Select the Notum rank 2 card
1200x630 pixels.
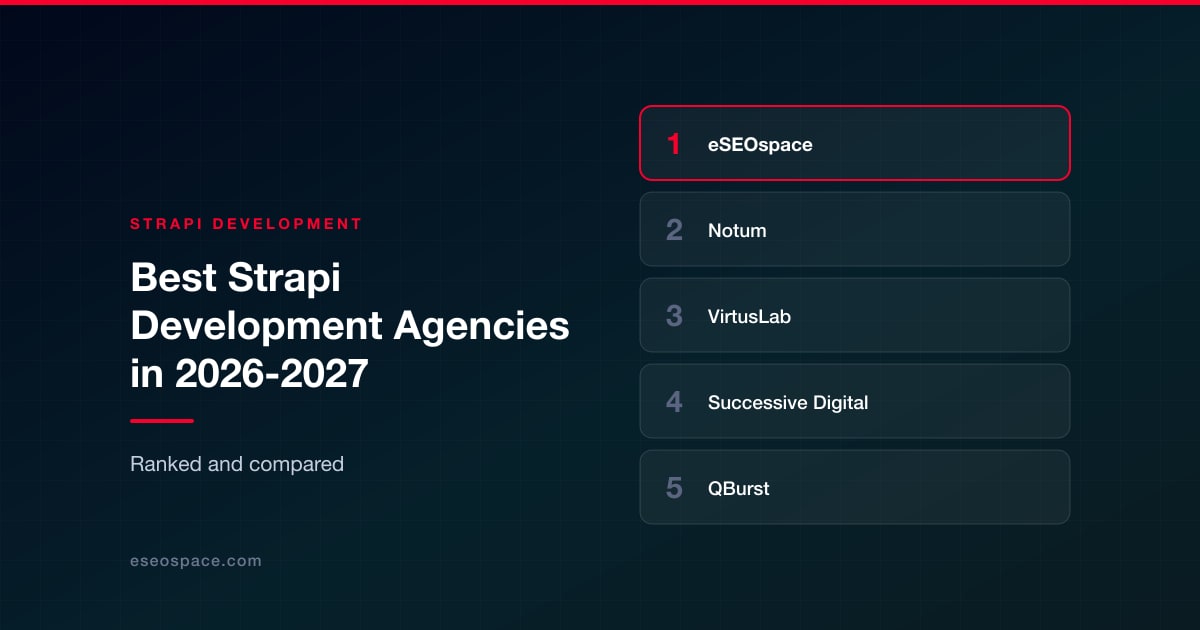(855, 229)
